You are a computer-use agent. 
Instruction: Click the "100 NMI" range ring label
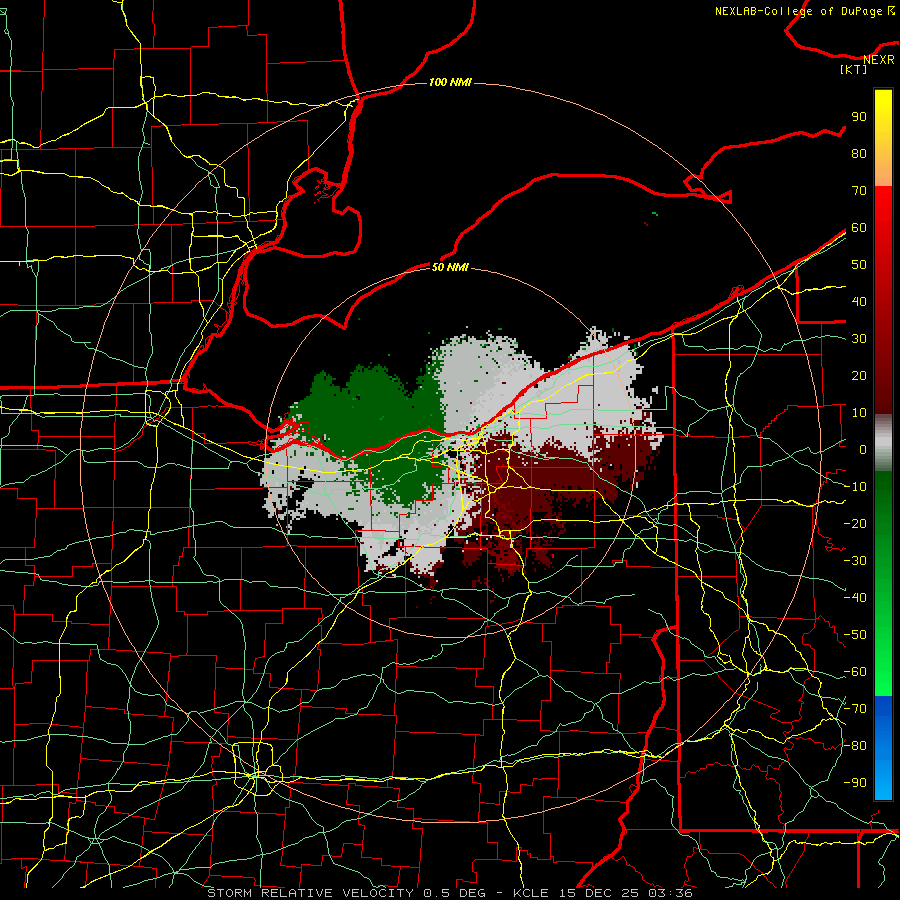[450, 83]
